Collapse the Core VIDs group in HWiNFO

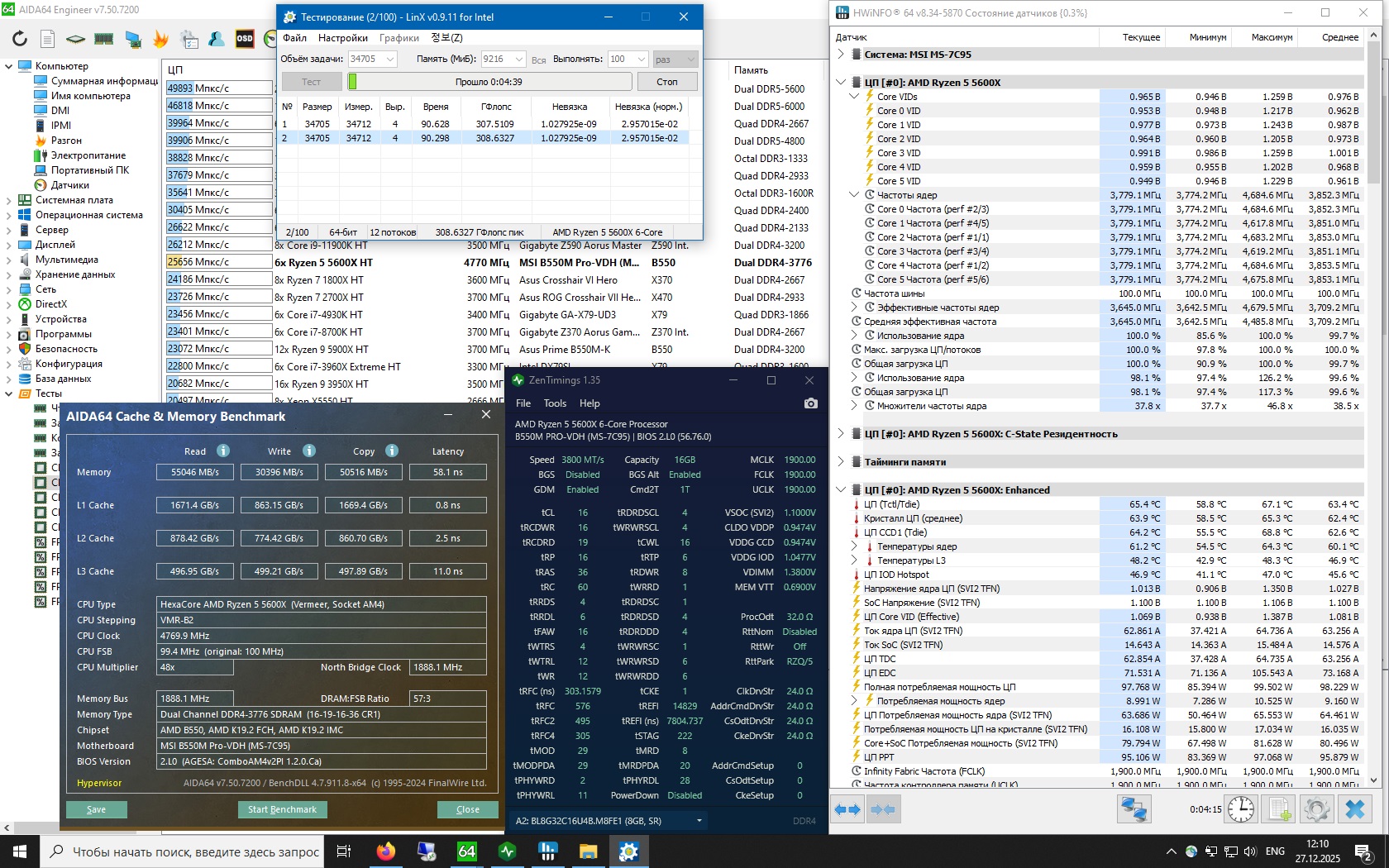tap(854, 97)
